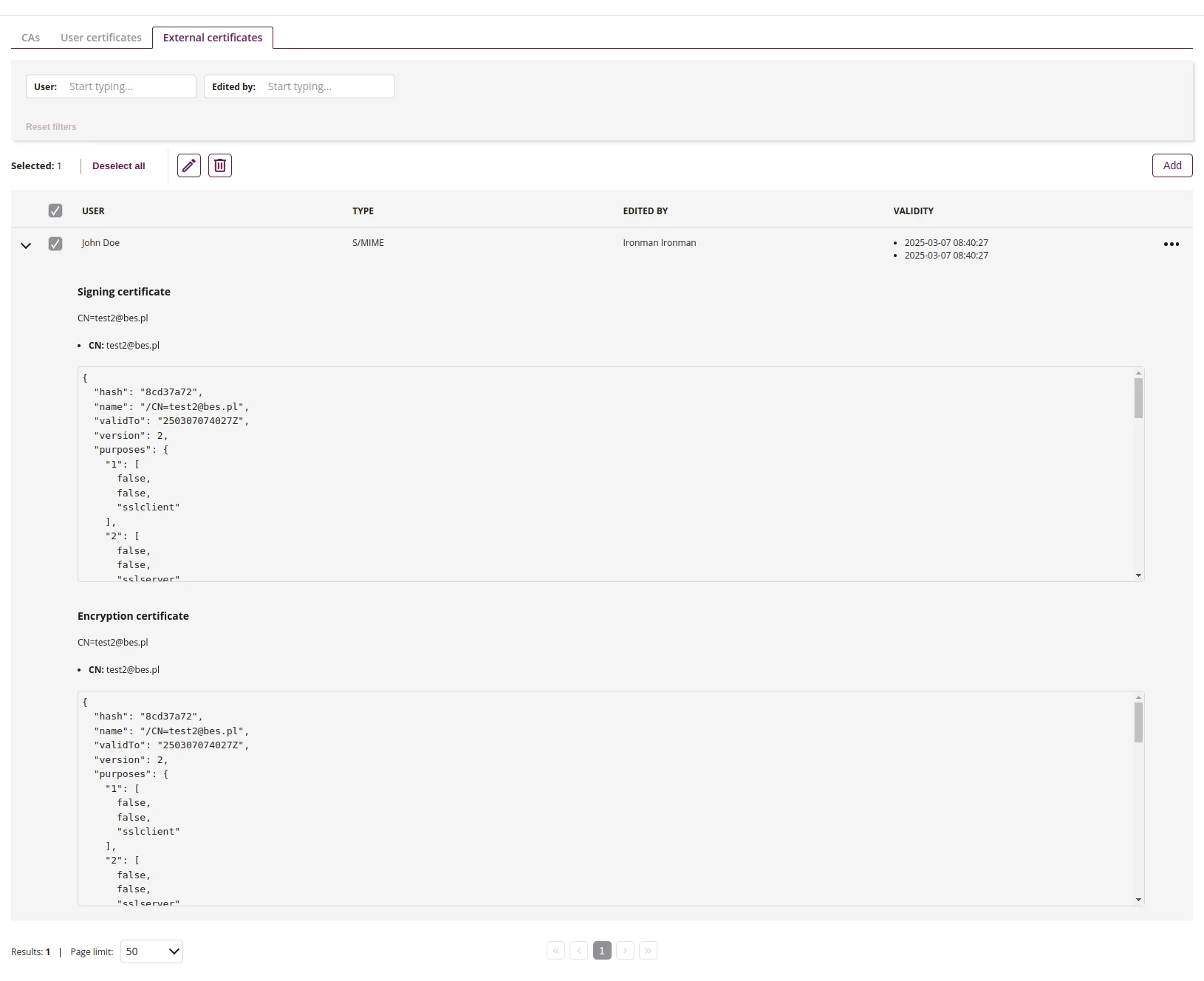Toggle the select-all checkbox in table header

click(x=55, y=211)
